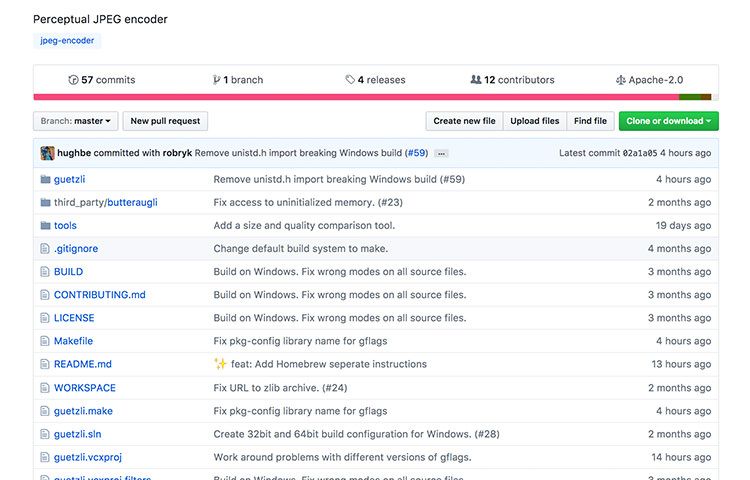Viewport: 750px width, 480px height.
Task: Click the New pull request button
Action: [x=165, y=121]
